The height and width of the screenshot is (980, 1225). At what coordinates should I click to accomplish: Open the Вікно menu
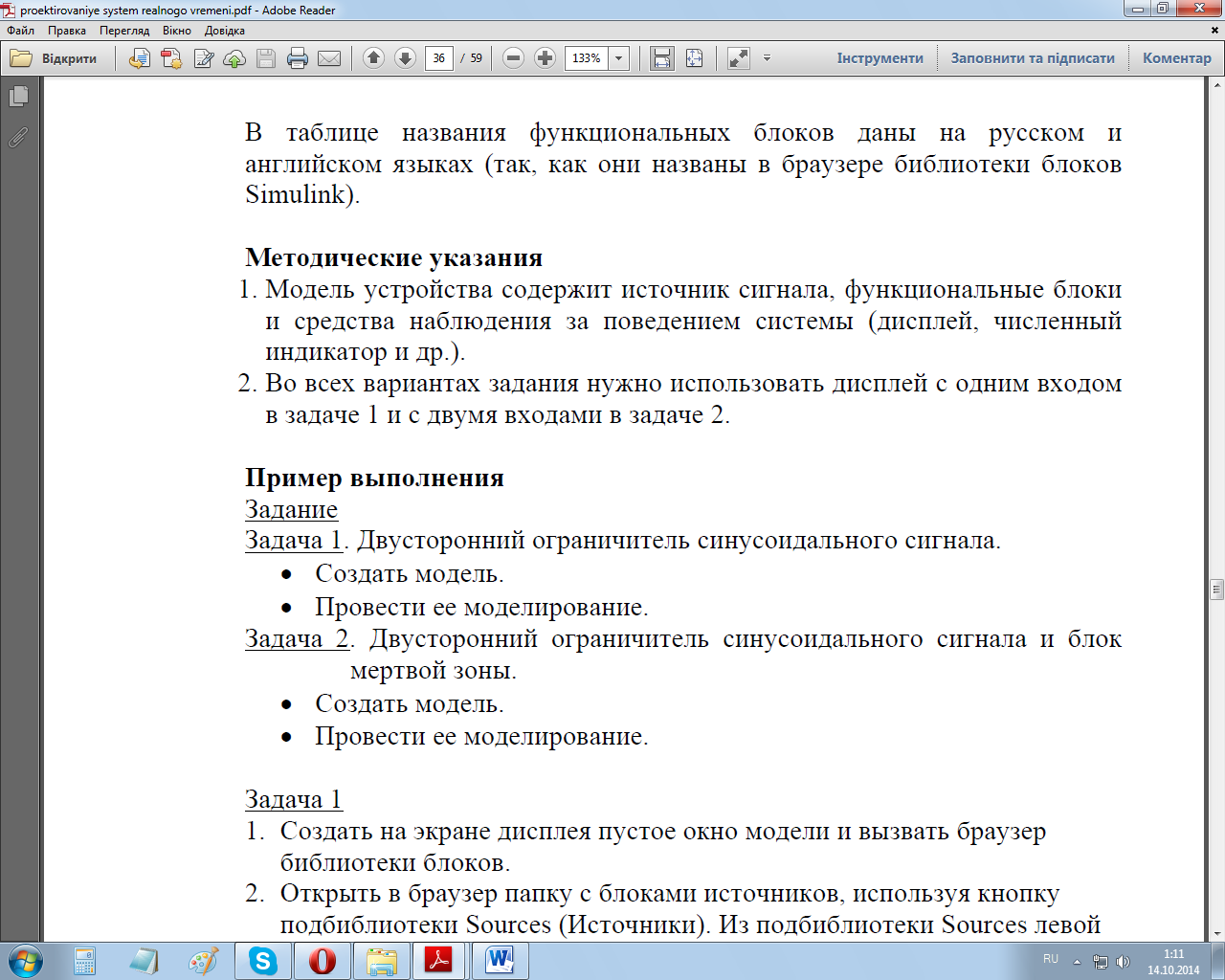[177, 31]
